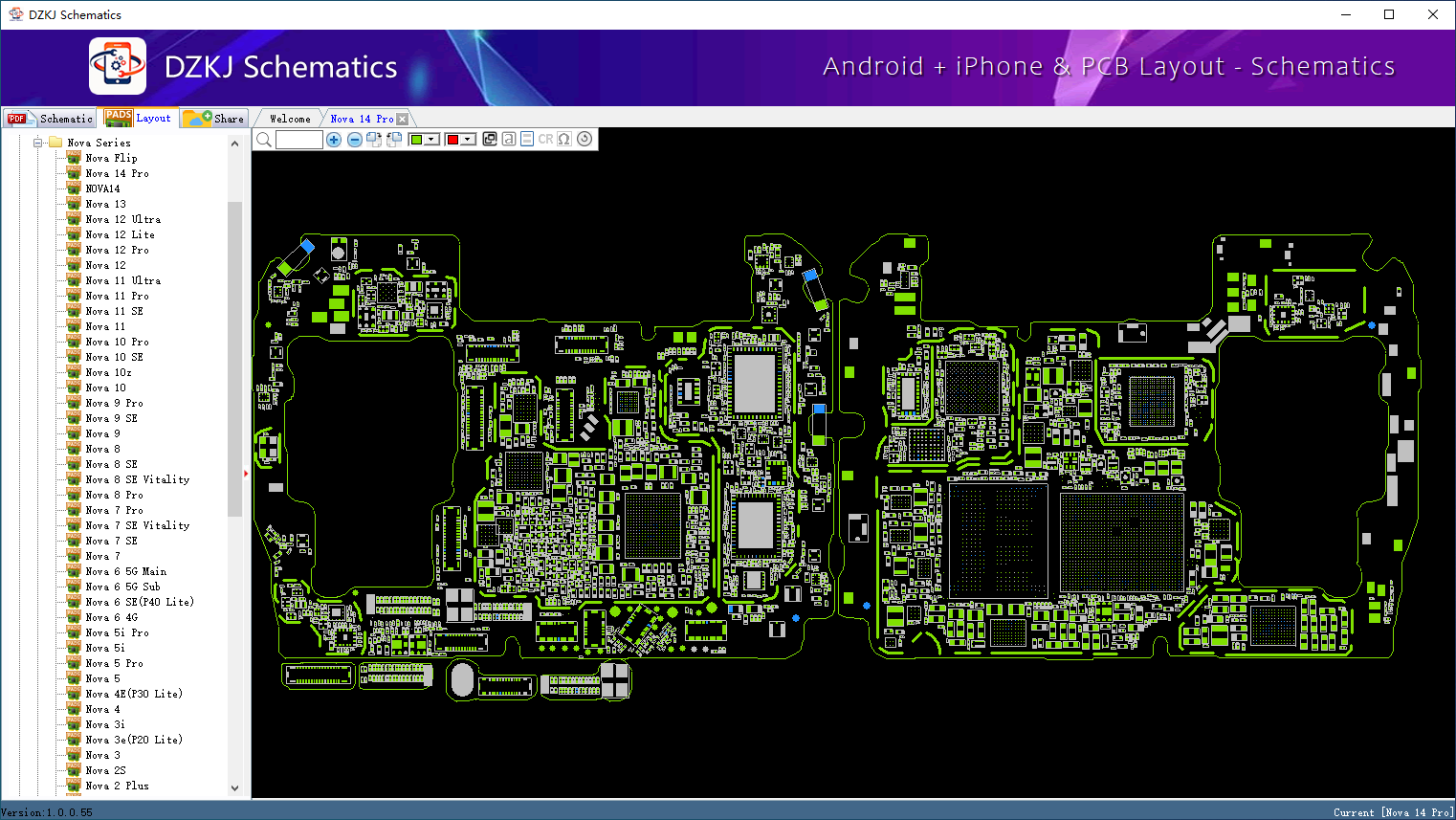Screen dimensions: 1456x820
Task: Click the overlapping windows icon in toolbar
Action: 490,139
